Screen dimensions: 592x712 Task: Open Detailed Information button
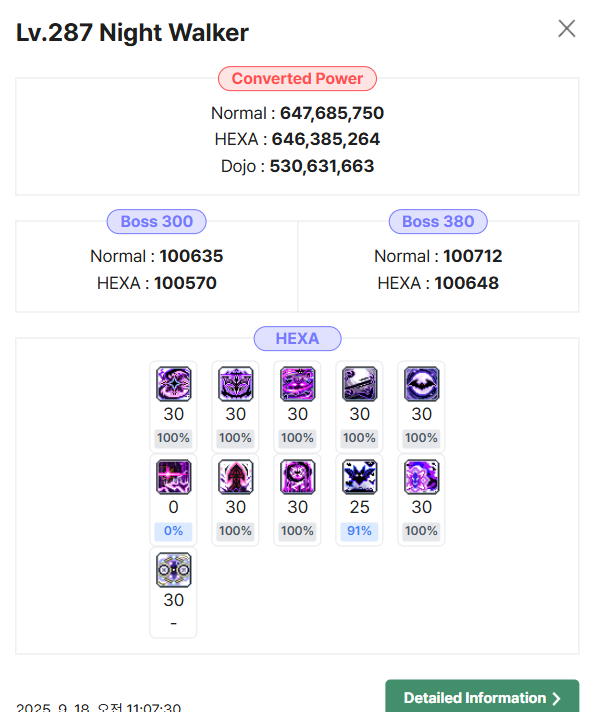pos(482,697)
